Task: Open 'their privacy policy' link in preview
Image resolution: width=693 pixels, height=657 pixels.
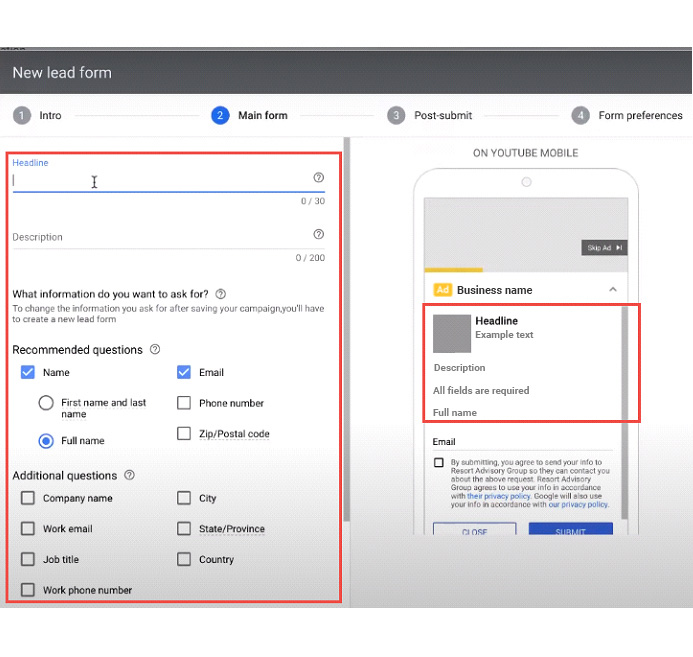Action: [499, 496]
